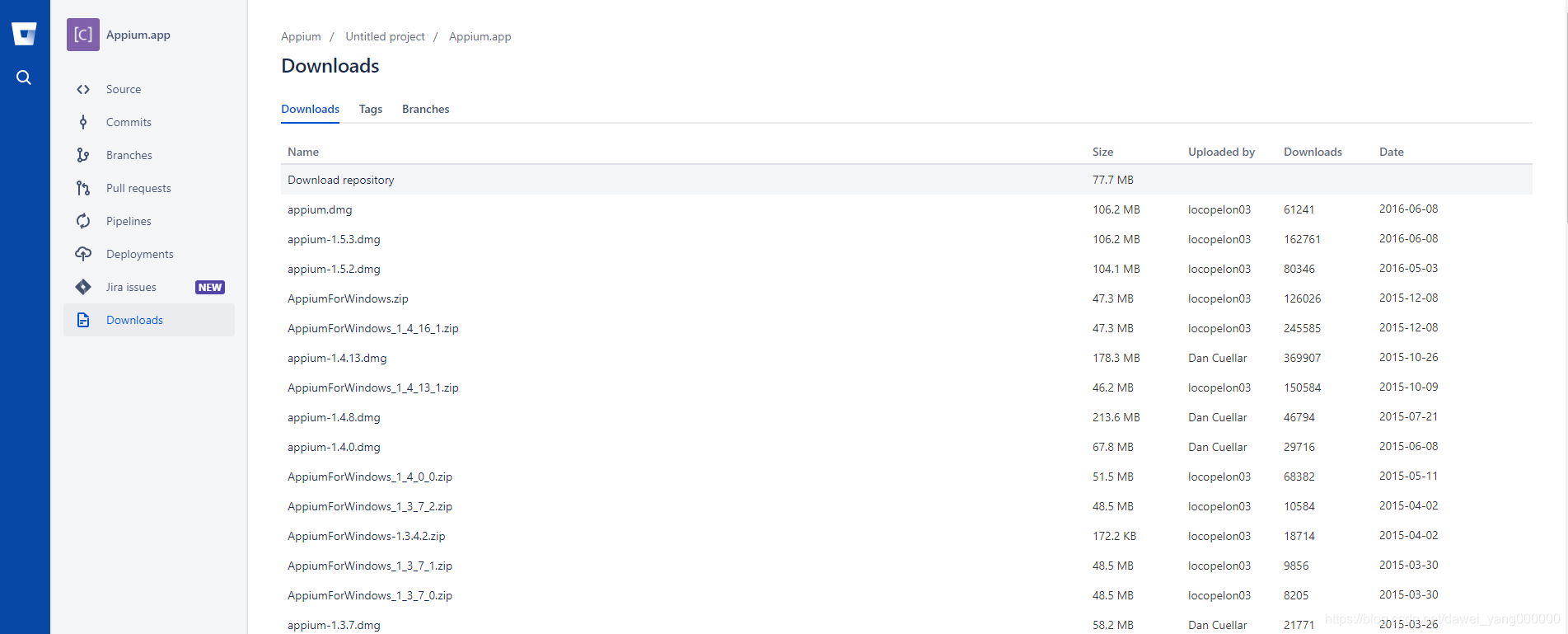Click the Jira issues diamond icon
This screenshot has width=1568, height=634.
[x=83, y=287]
